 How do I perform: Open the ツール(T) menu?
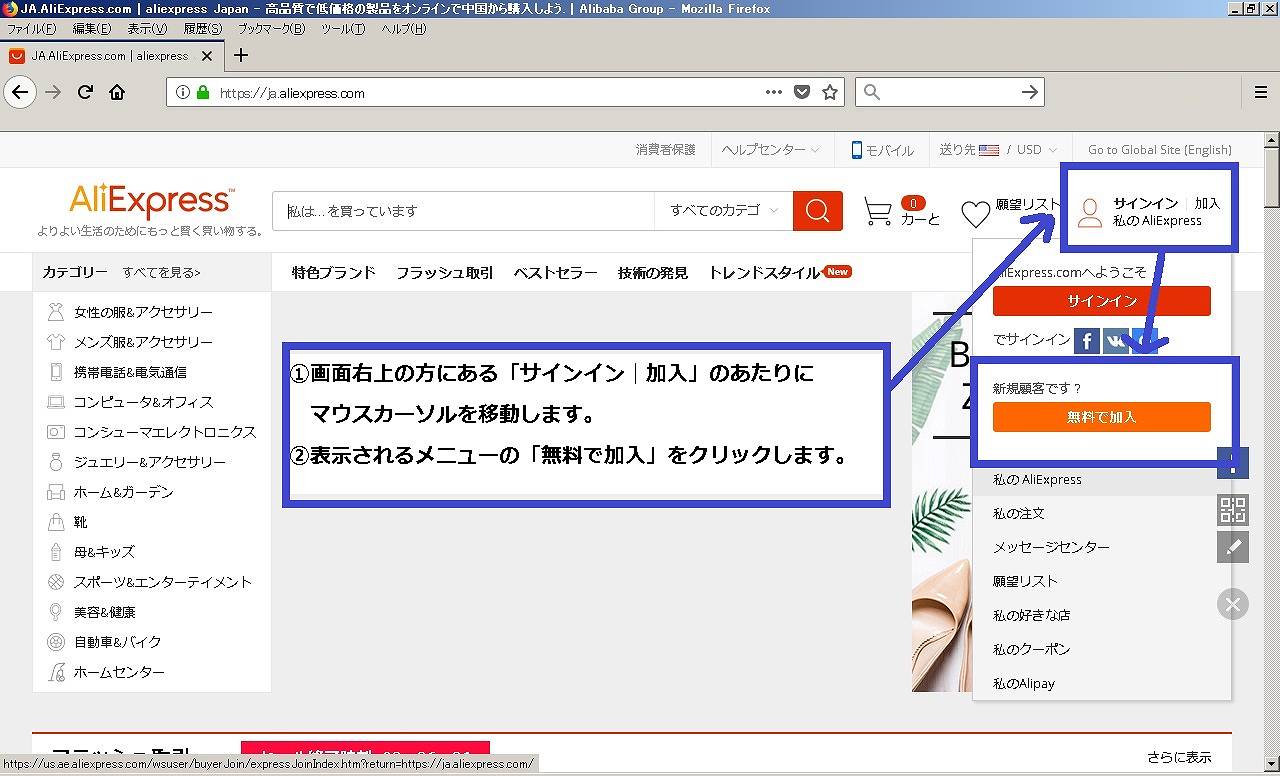click(343, 29)
